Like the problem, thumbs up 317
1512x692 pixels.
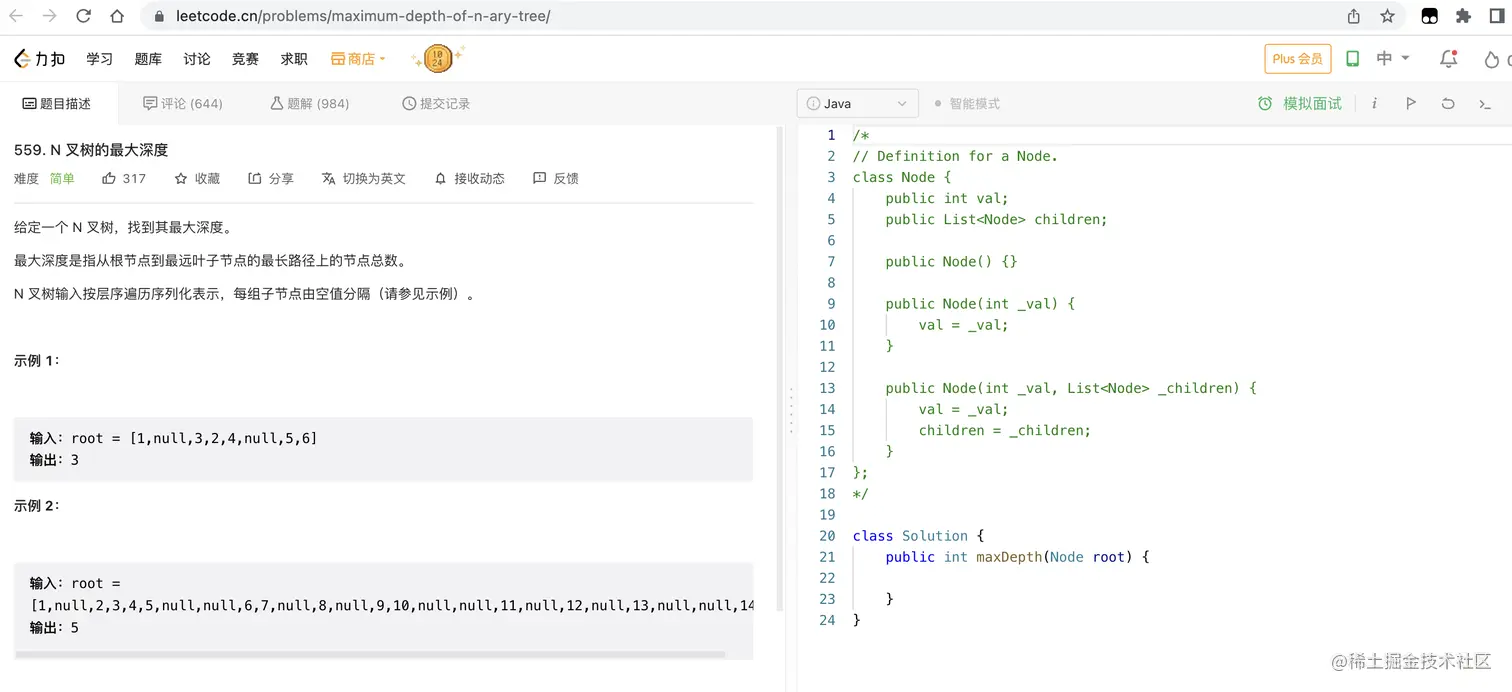pos(124,179)
